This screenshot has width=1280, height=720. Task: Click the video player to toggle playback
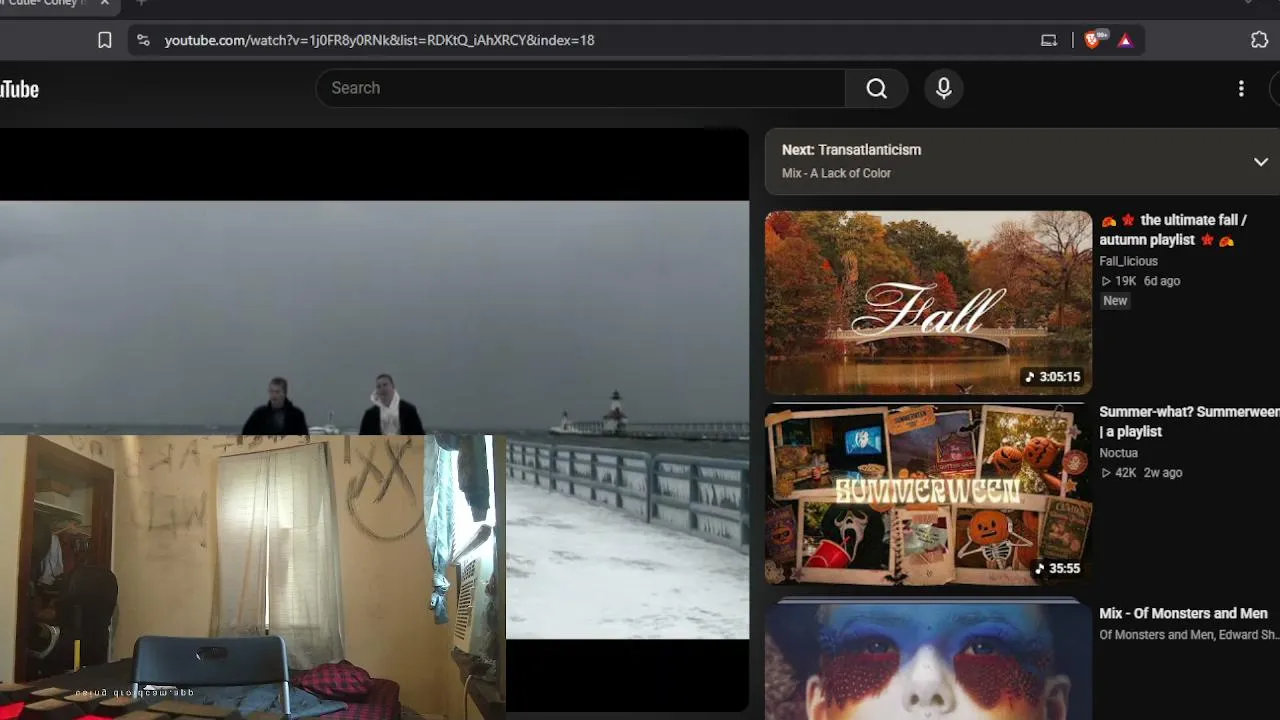click(x=374, y=420)
